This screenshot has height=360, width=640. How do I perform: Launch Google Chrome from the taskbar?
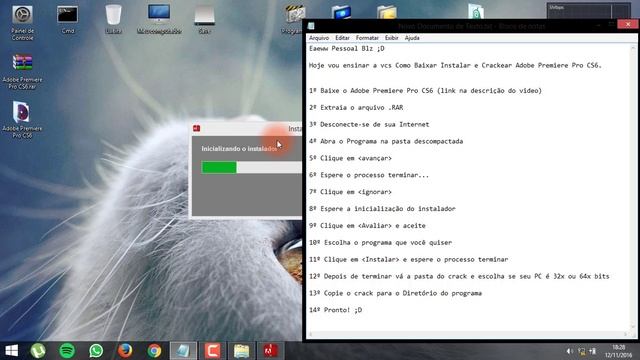click(x=154, y=351)
